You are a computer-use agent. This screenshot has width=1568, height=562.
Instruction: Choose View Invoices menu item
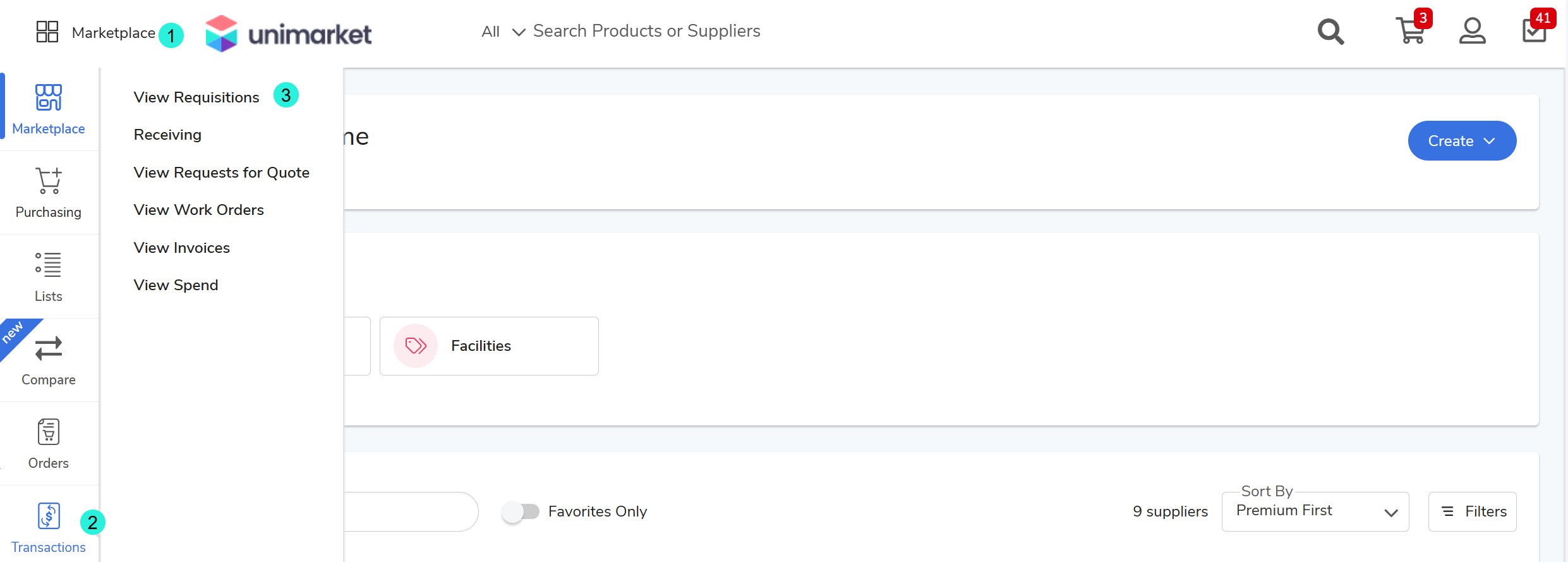click(x=182, y=248)
